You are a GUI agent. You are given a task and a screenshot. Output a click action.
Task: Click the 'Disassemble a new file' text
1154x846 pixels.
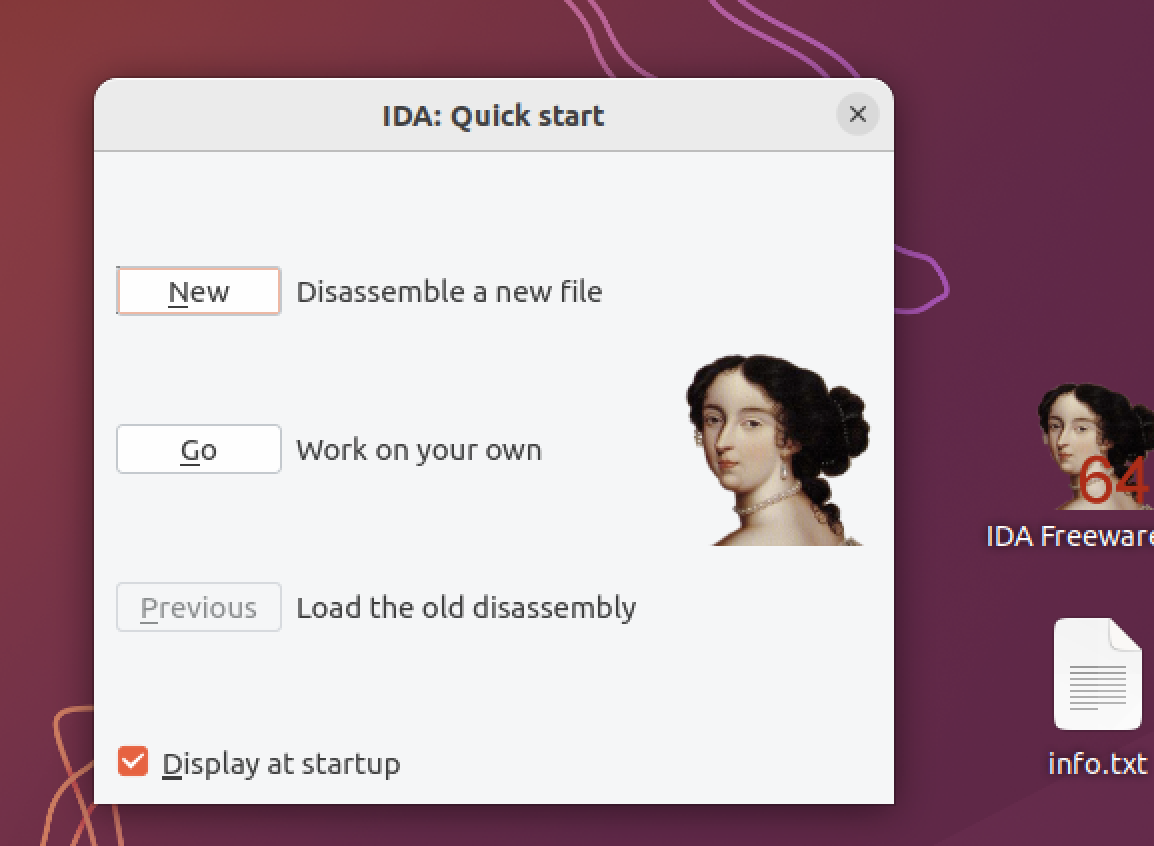click(449, 292)
